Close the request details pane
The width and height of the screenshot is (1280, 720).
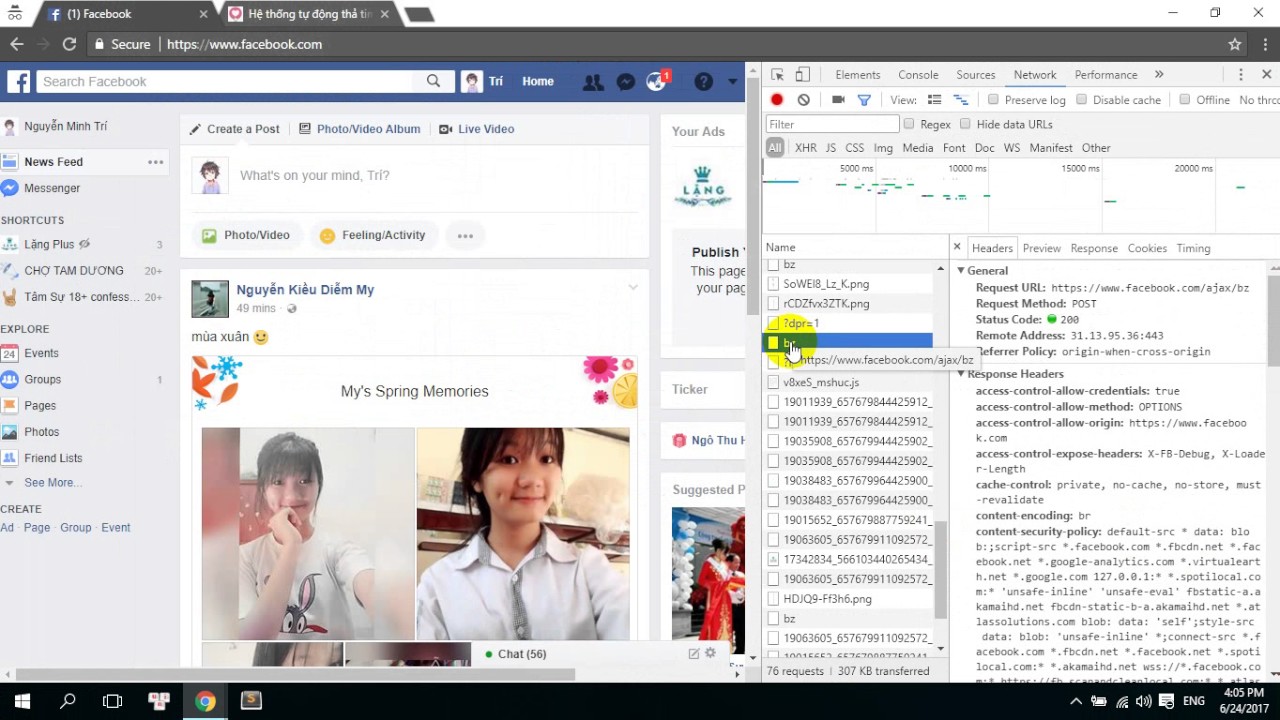pyautogui.click(x=957, y=247)
